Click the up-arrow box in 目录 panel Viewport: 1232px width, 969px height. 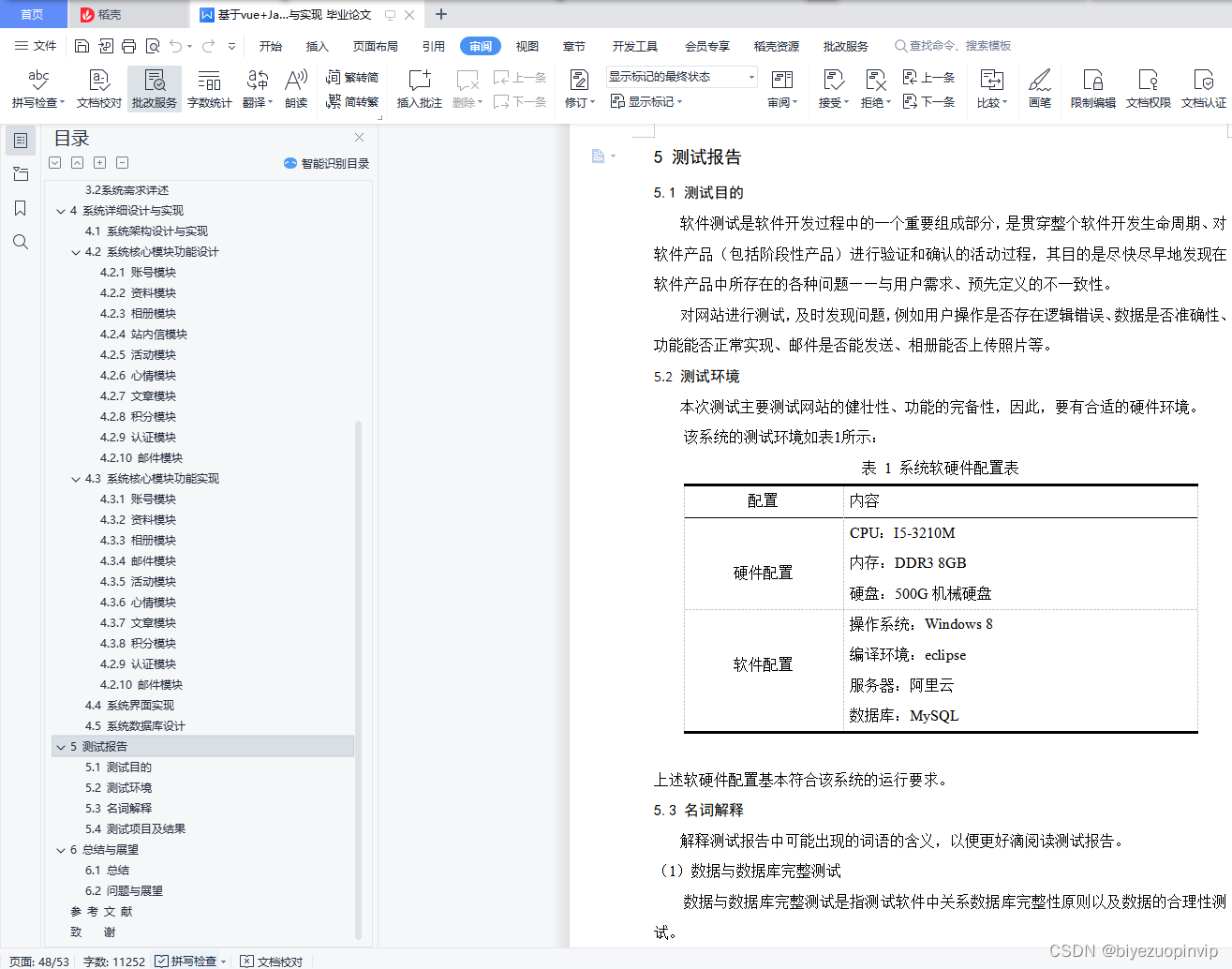click(x=78, y=162)
